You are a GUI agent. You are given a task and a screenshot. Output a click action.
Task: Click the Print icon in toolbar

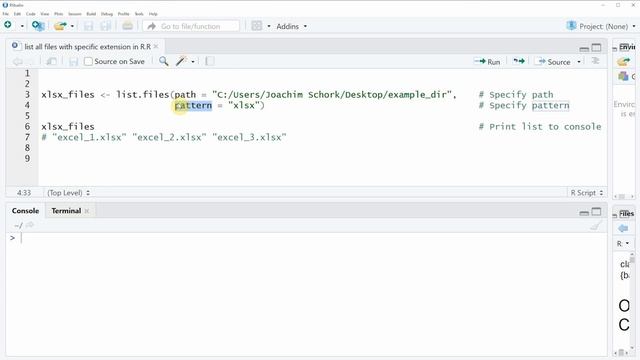[x=127, y=26]
